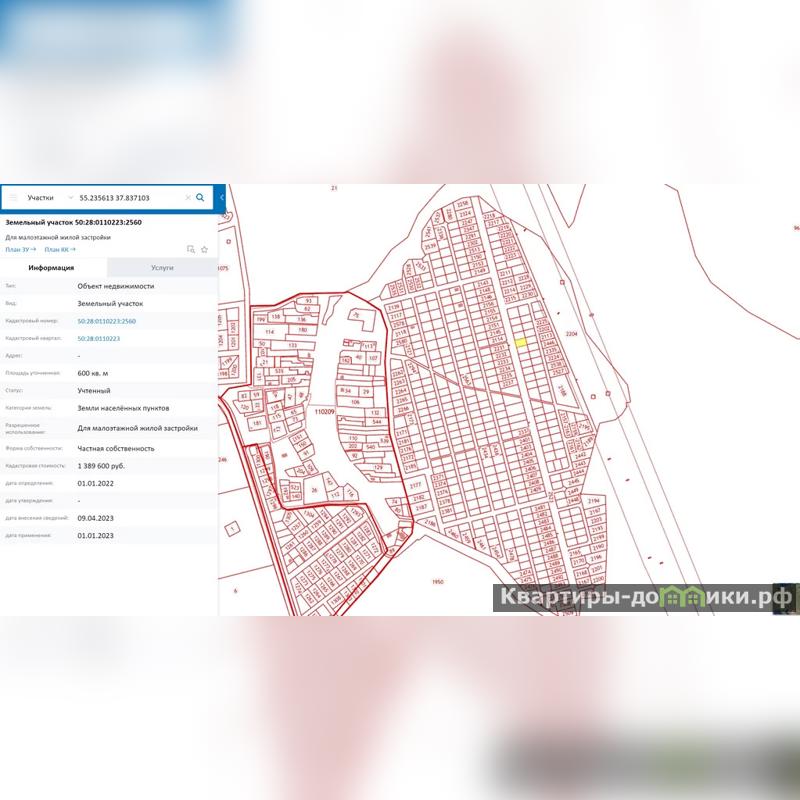
Task: Add parcel to favorites with star icon
Action: (205, 249)
